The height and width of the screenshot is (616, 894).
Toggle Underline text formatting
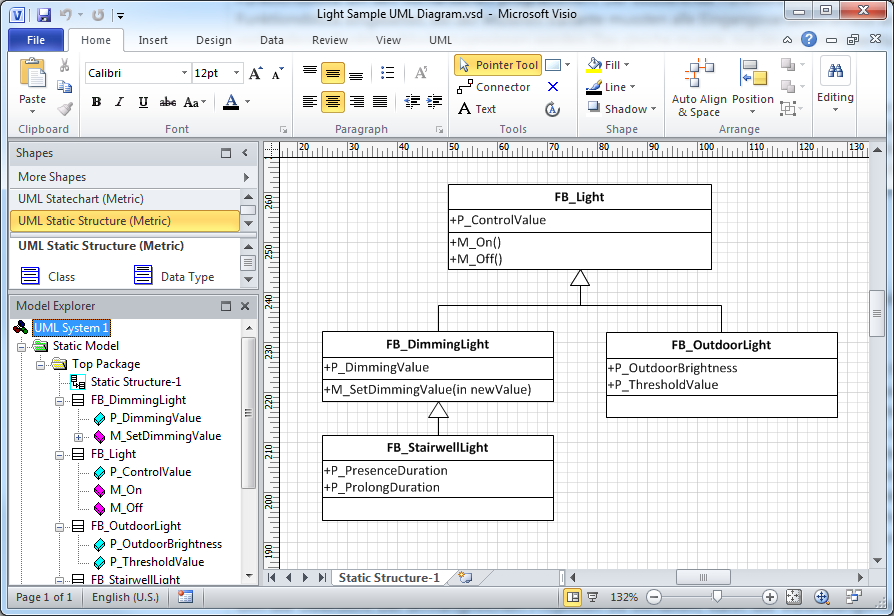[143, 102]
